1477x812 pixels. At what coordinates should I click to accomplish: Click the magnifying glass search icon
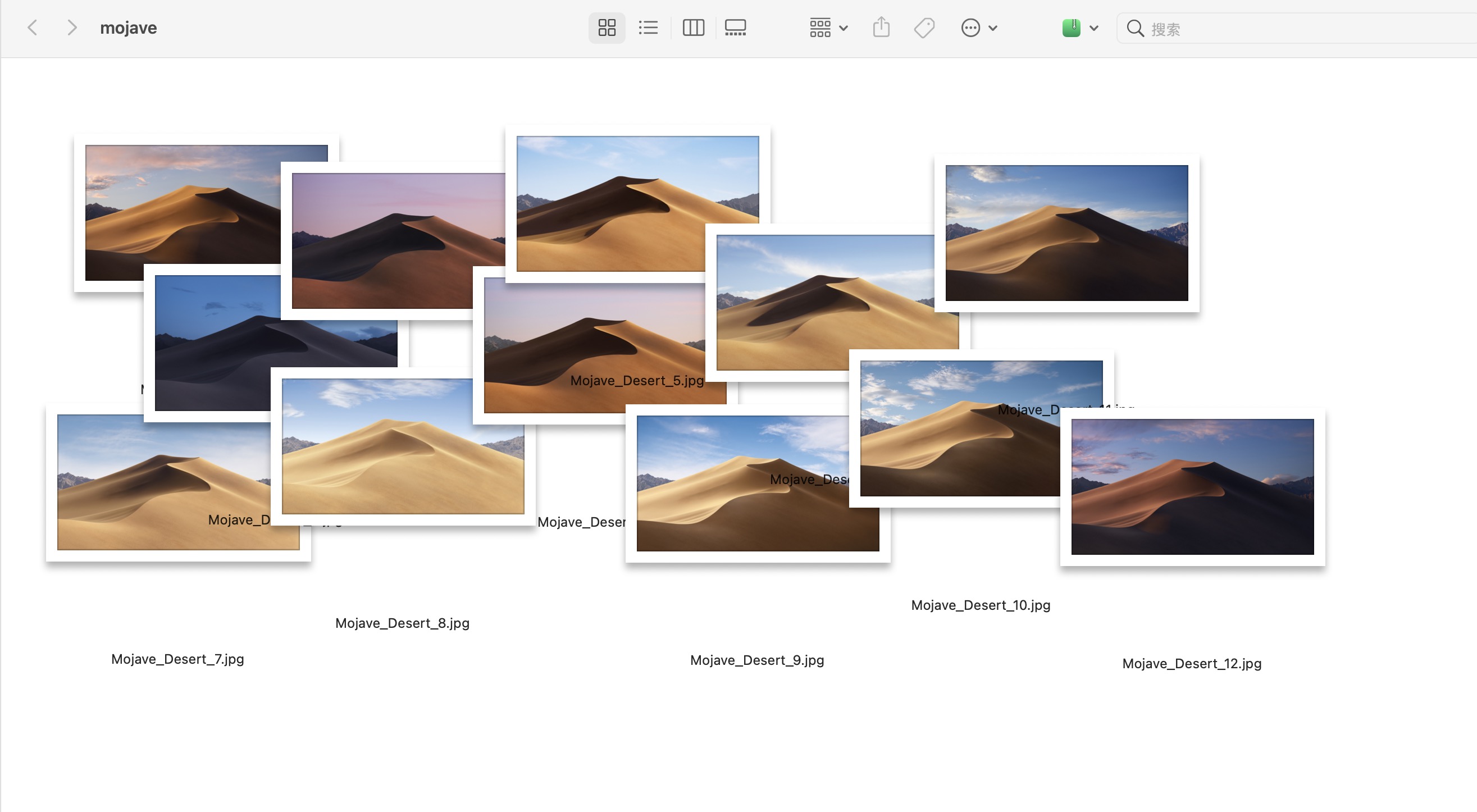1134,28
